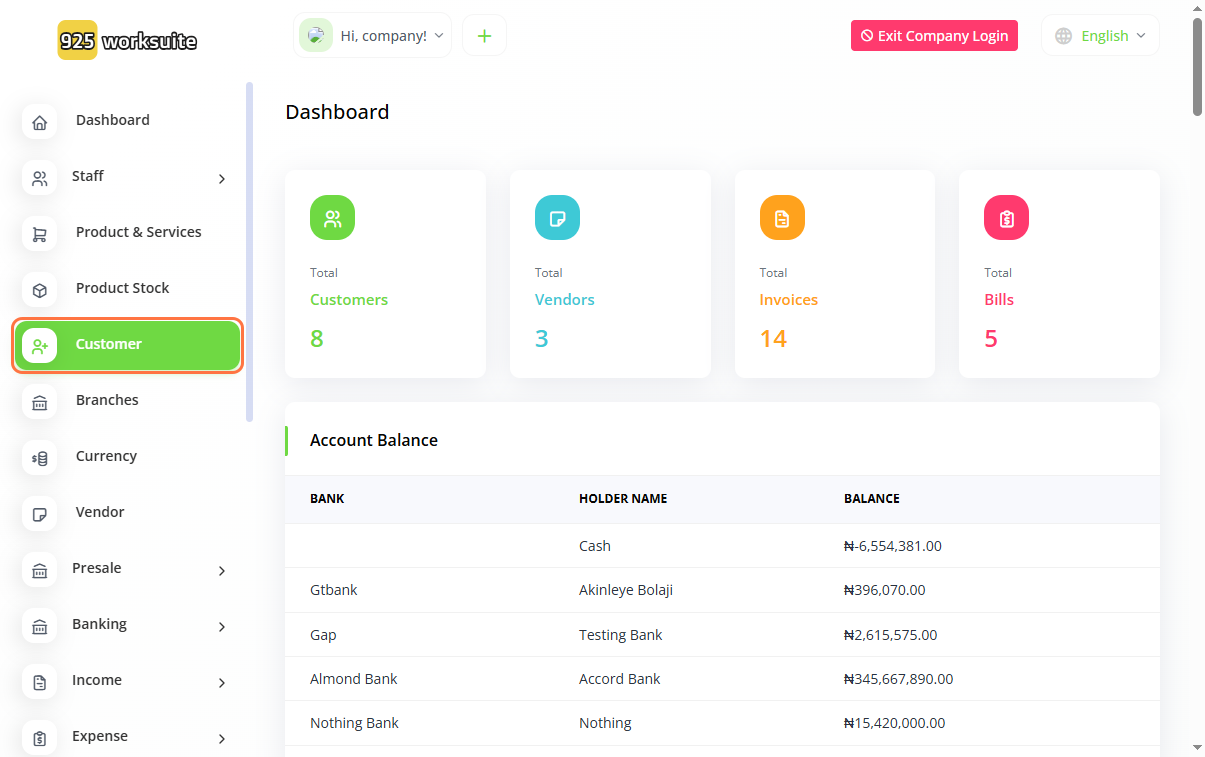
Task: Click the Dashboard home icon in sidebar
Action: point(39,123)
